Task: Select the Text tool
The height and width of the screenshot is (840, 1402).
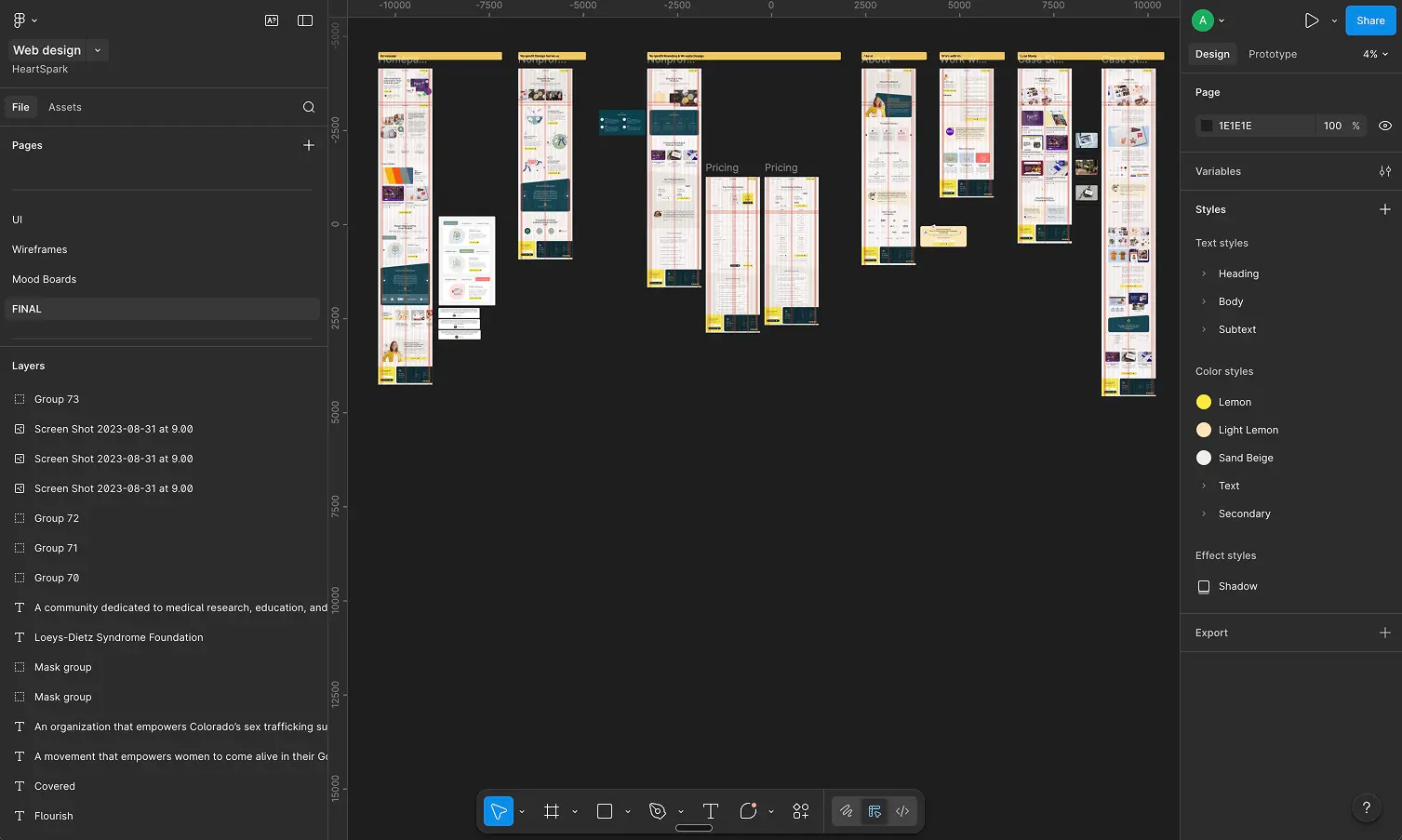Action: tap(711, 811)
